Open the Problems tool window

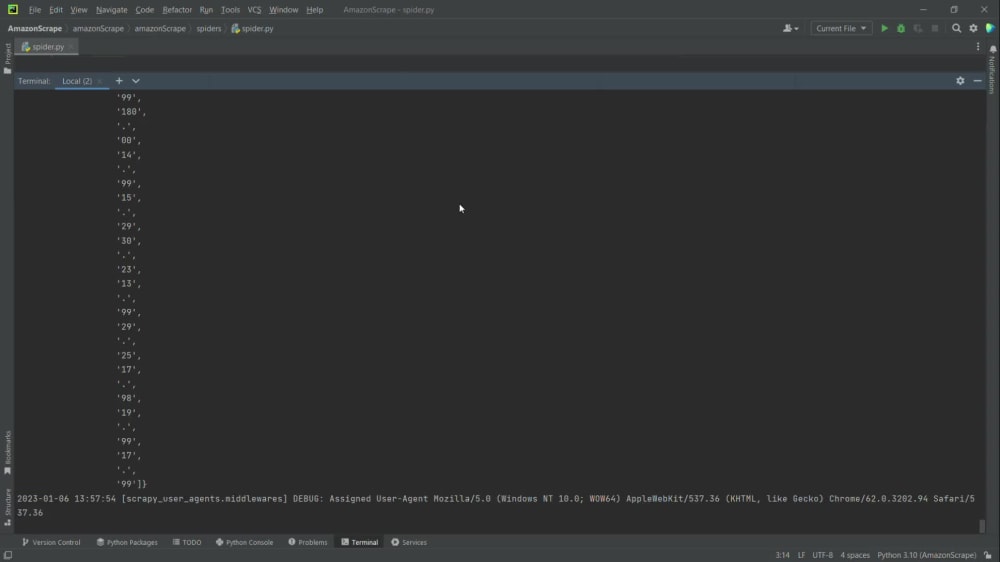[307, 542]
